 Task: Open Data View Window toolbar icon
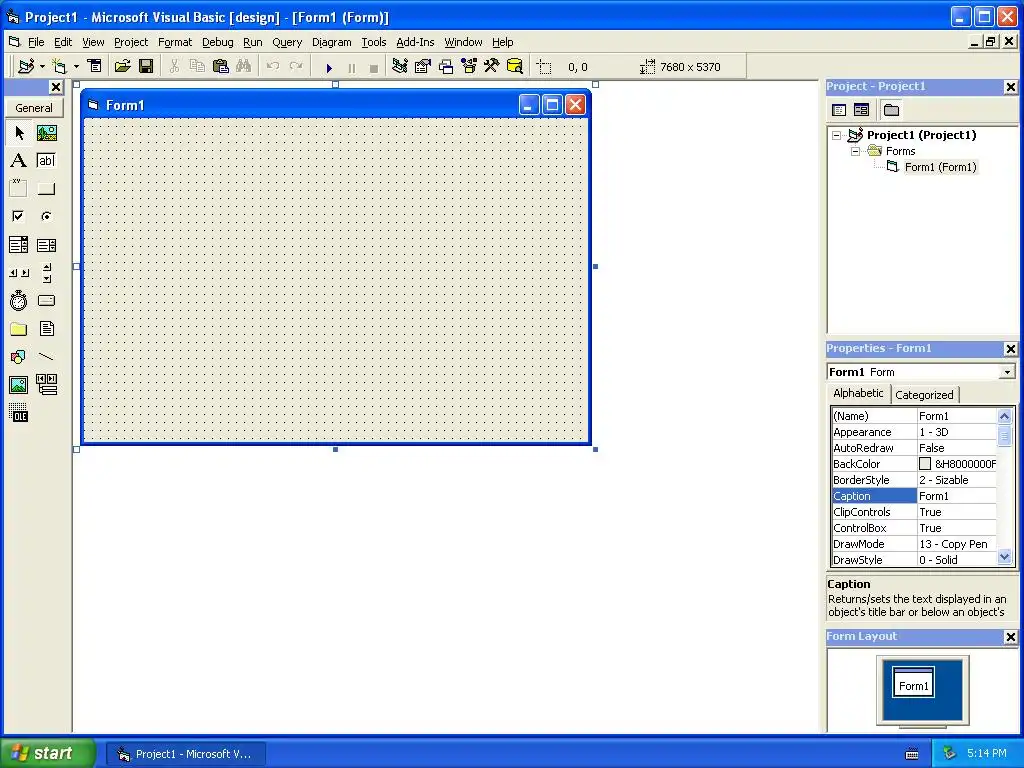tap(515, 66)
